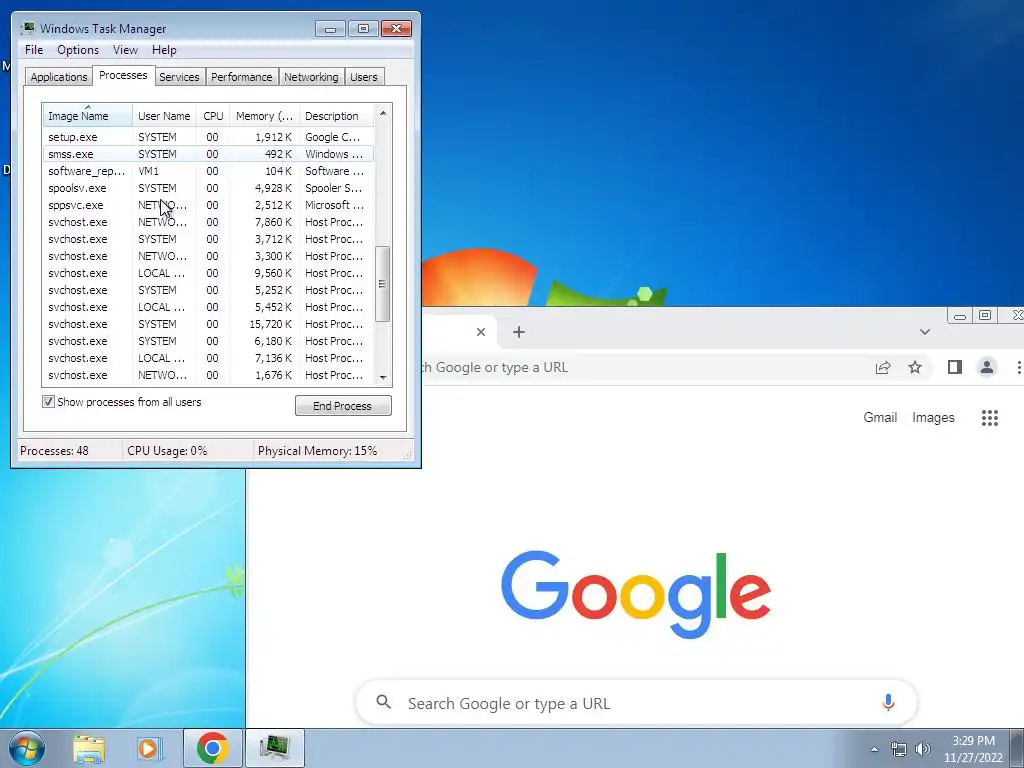Open the Help menu in Task Manager
This screenshot has height=768, width=1024.
tap(164, 50)
